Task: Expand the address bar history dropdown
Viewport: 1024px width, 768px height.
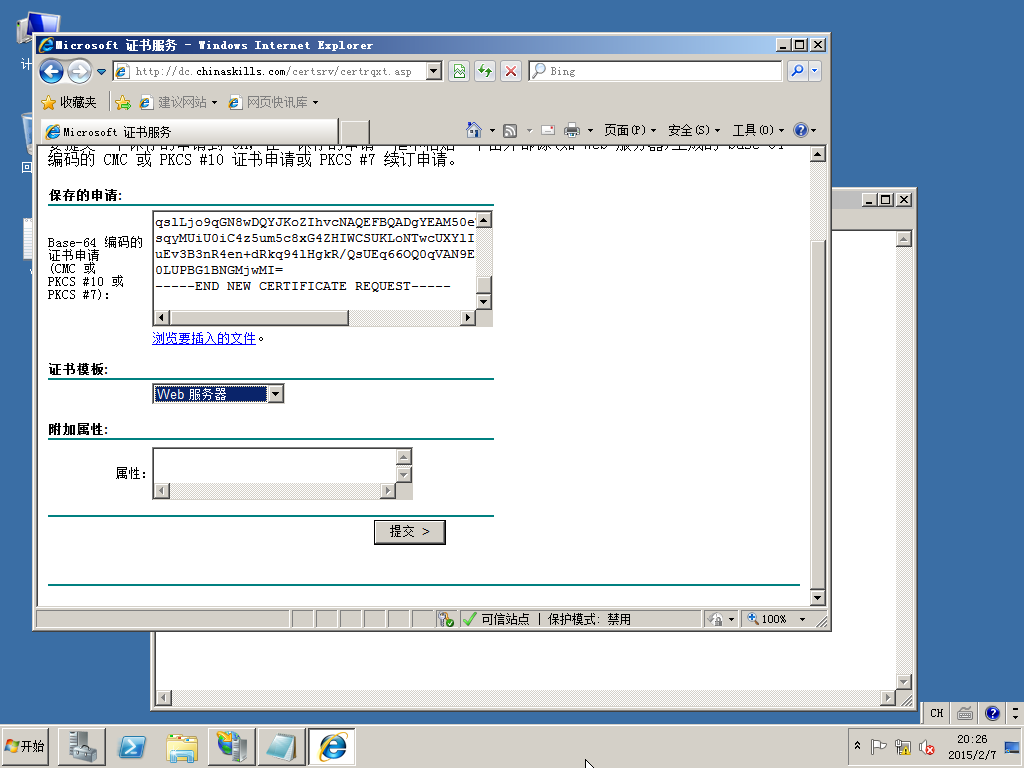Action: pyautogui.click(x=434, y=71)
